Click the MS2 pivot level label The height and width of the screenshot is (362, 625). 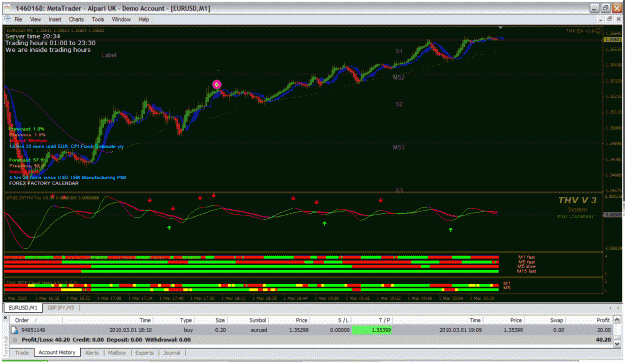[399, 77]
